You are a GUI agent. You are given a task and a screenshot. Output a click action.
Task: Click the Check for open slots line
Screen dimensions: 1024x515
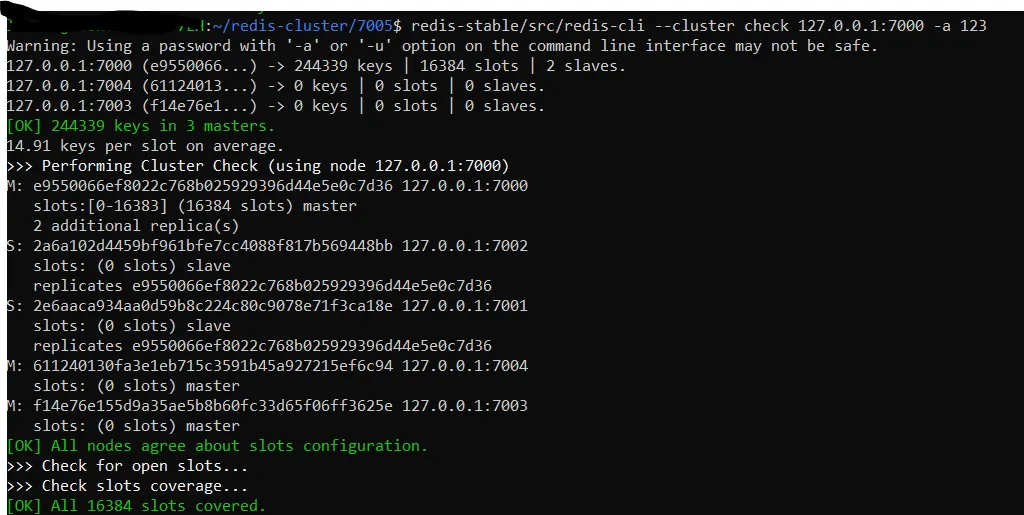coord(127,466)
